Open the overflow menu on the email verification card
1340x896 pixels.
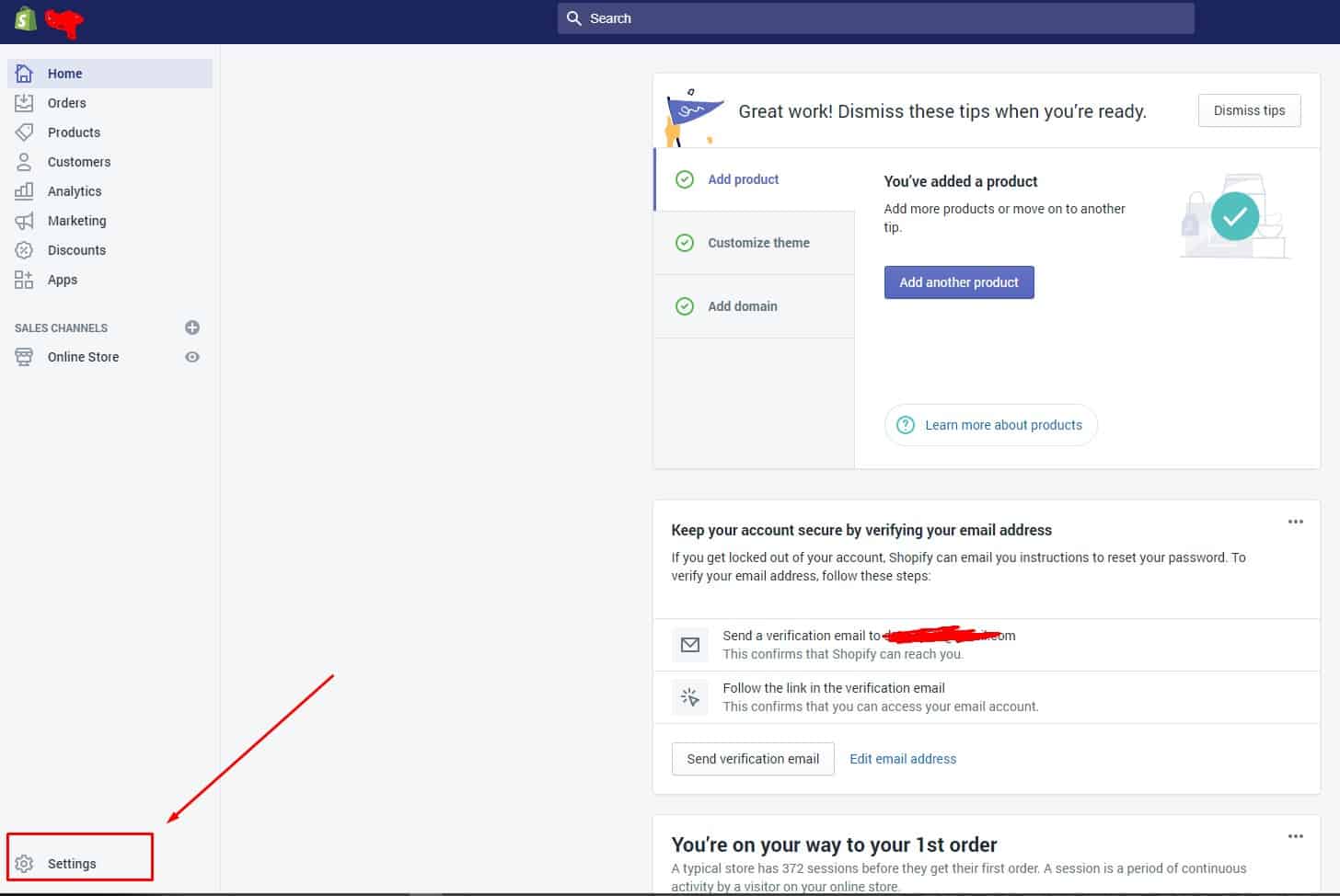click(x=1295, y=522)
